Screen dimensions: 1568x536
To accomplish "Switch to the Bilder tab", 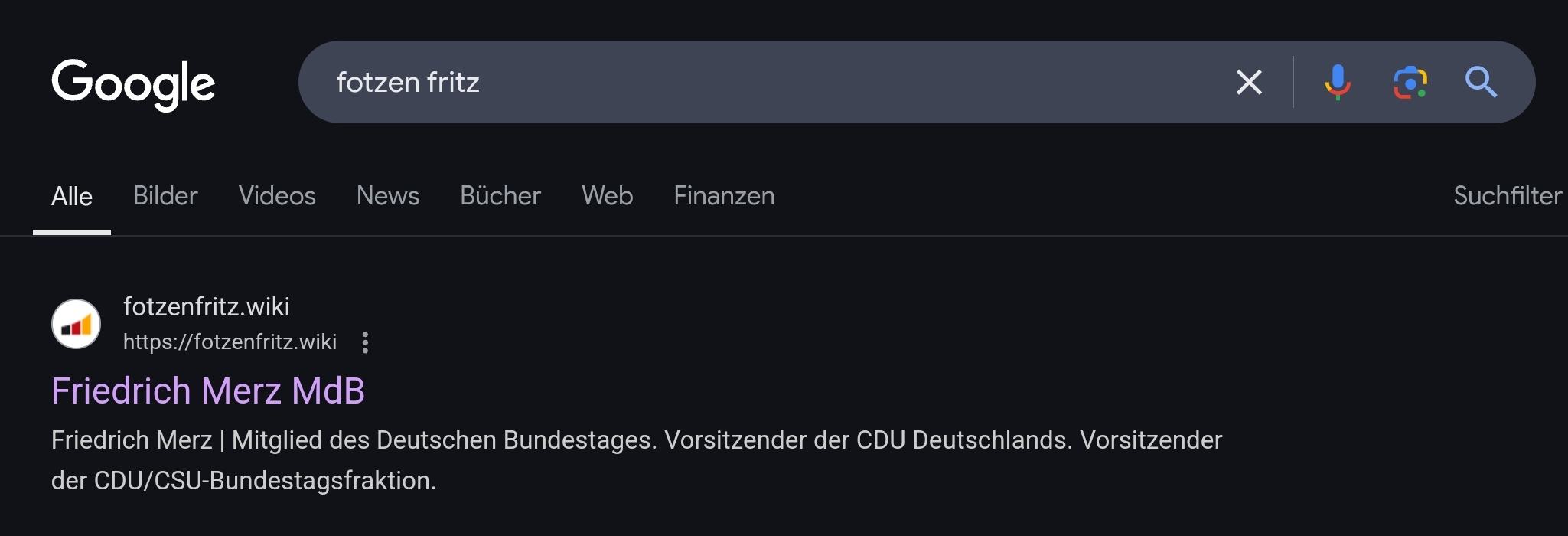I will click(x=165, y=196).
